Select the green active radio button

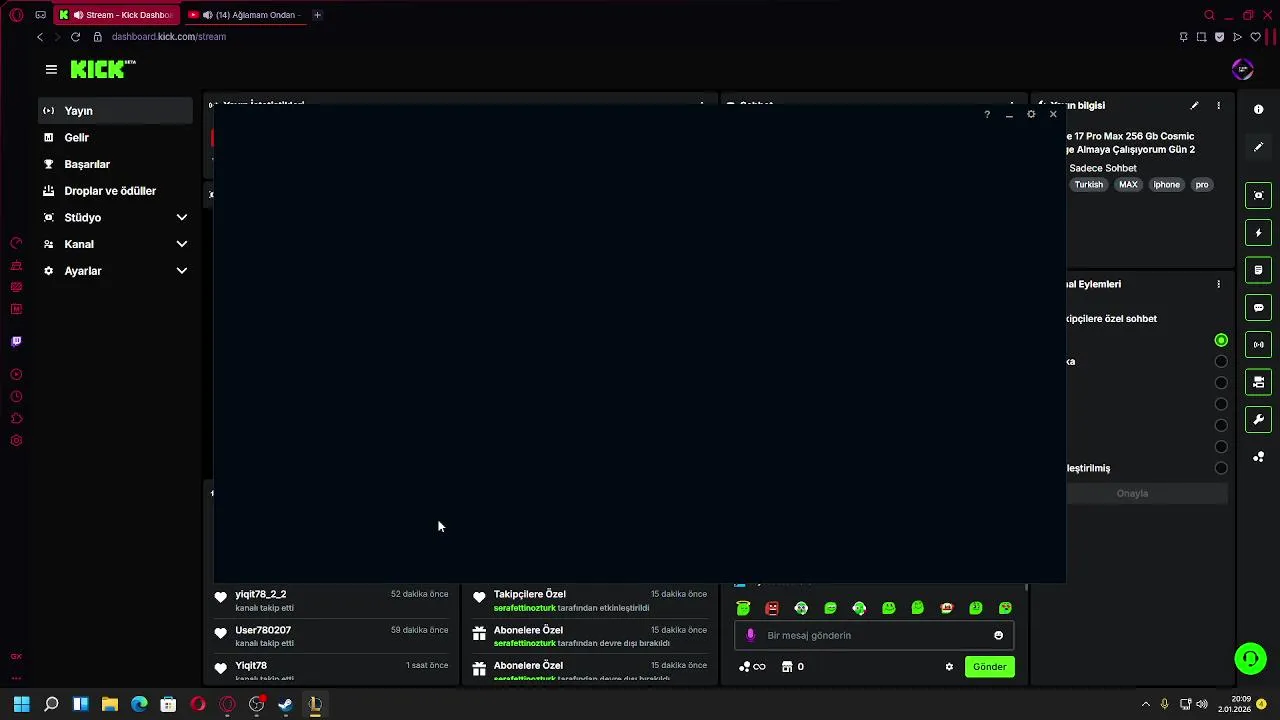click(1221, 340)
